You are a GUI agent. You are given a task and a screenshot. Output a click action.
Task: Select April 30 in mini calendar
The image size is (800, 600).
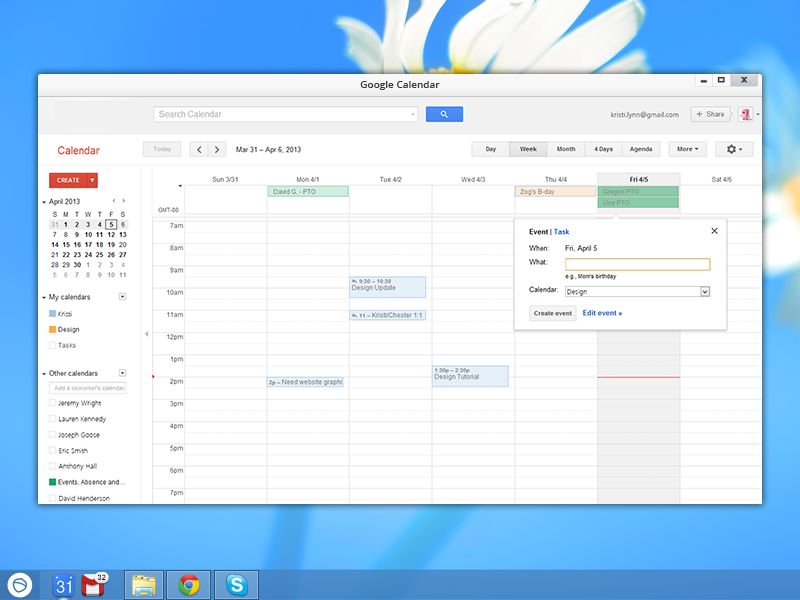tap(77, 265)
